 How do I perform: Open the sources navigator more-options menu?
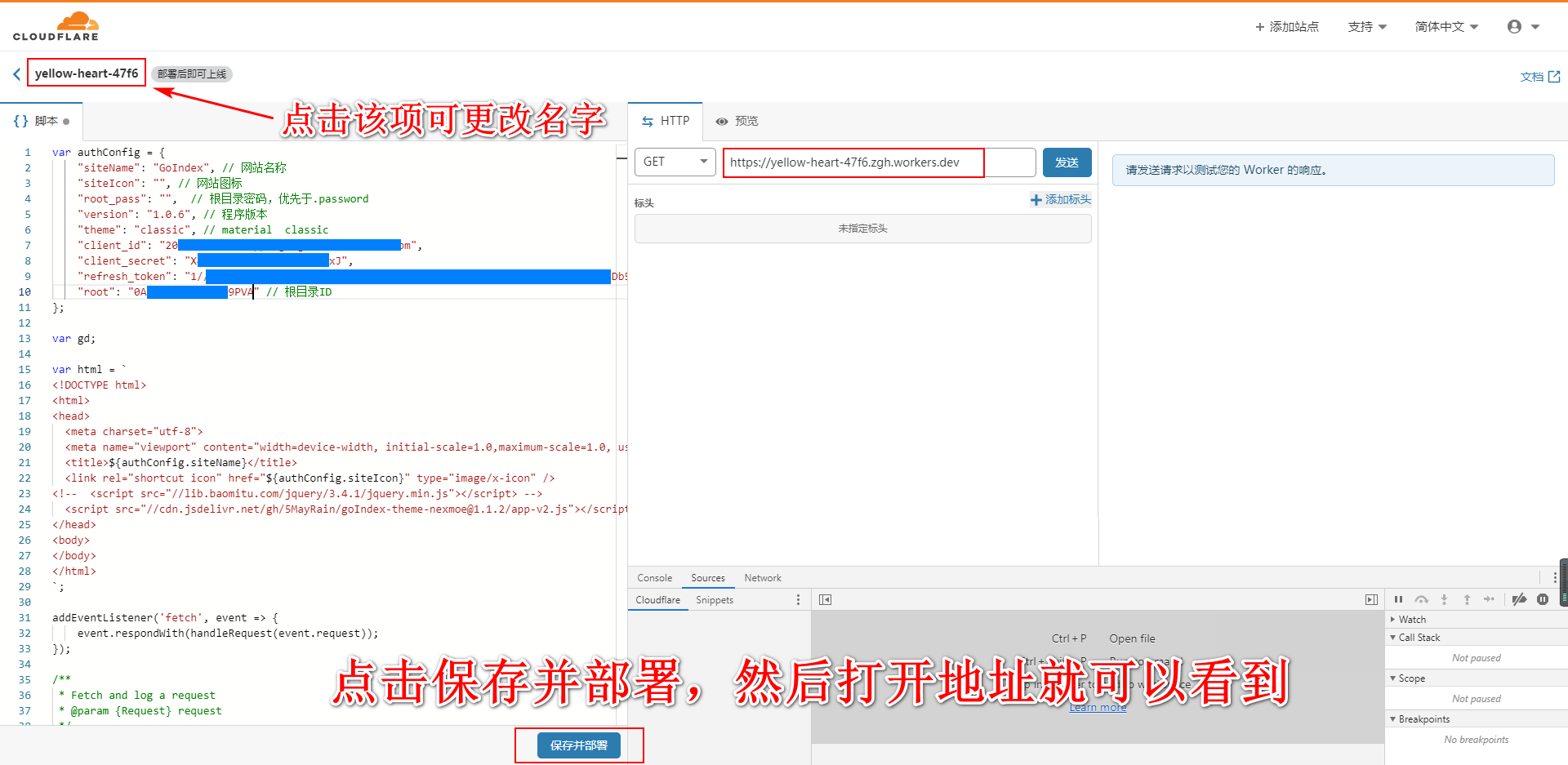point(798,599)
